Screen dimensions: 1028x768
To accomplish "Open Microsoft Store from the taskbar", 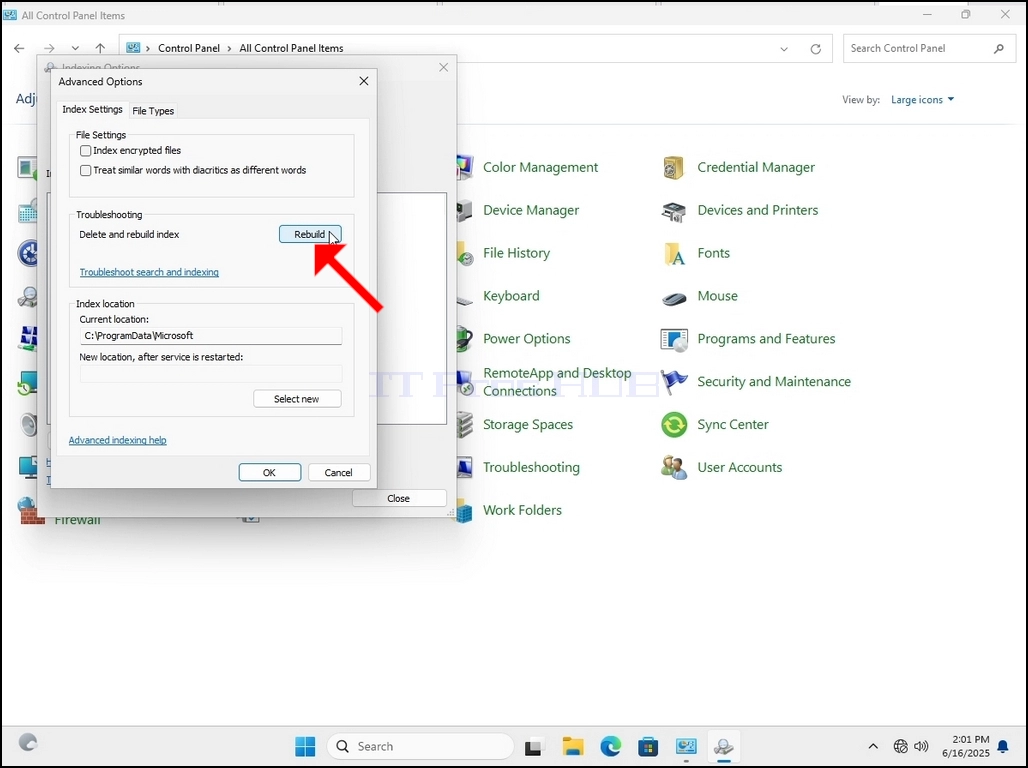I will pyautogui.click(x=648, y=747).
